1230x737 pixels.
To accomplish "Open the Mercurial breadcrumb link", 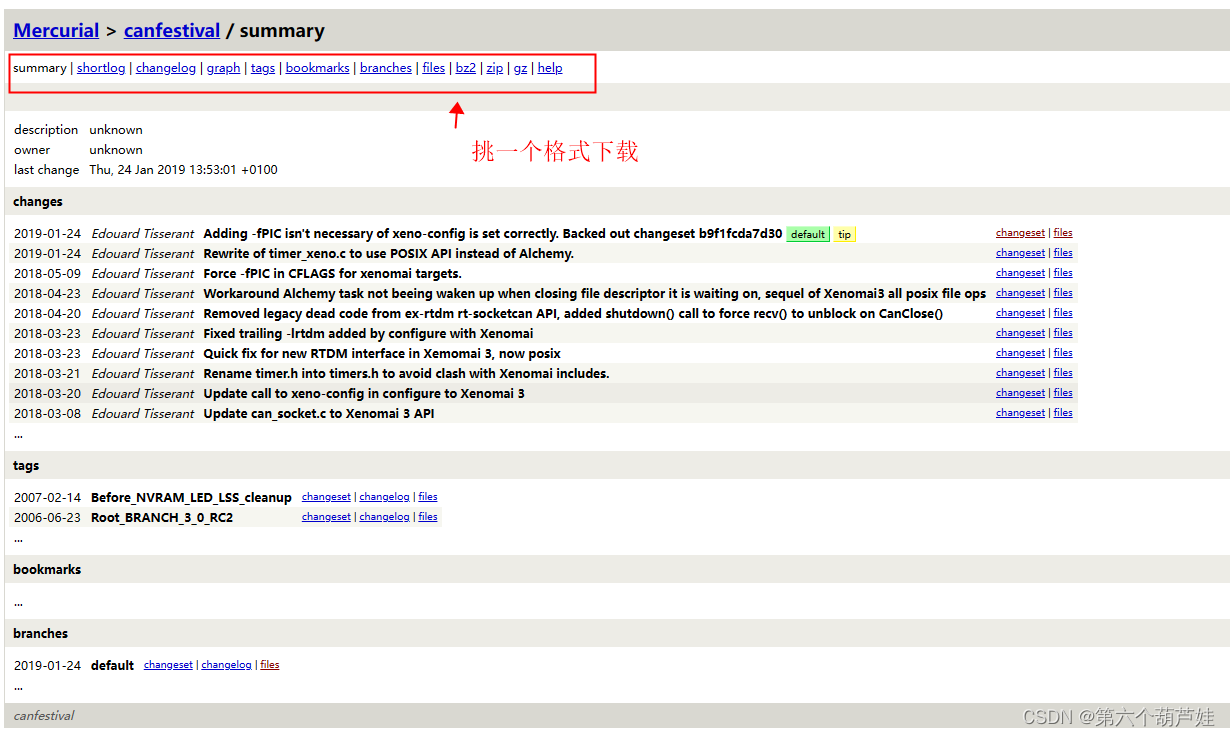I will 56,30.
